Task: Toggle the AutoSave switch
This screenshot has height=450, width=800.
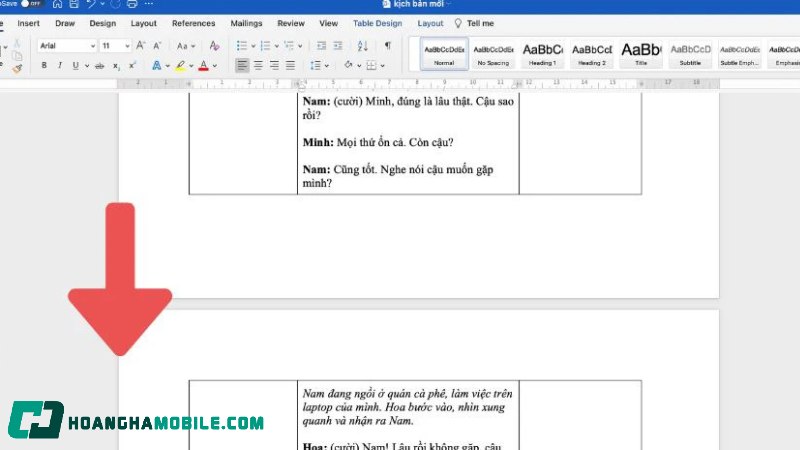Action: (32, 4)
